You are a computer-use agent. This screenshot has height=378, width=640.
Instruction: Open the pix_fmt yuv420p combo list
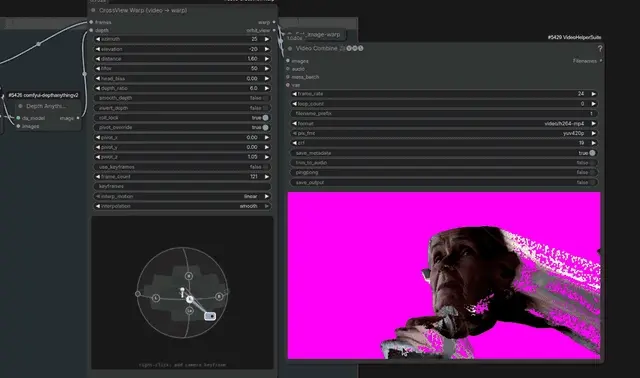tap(444, 133)
